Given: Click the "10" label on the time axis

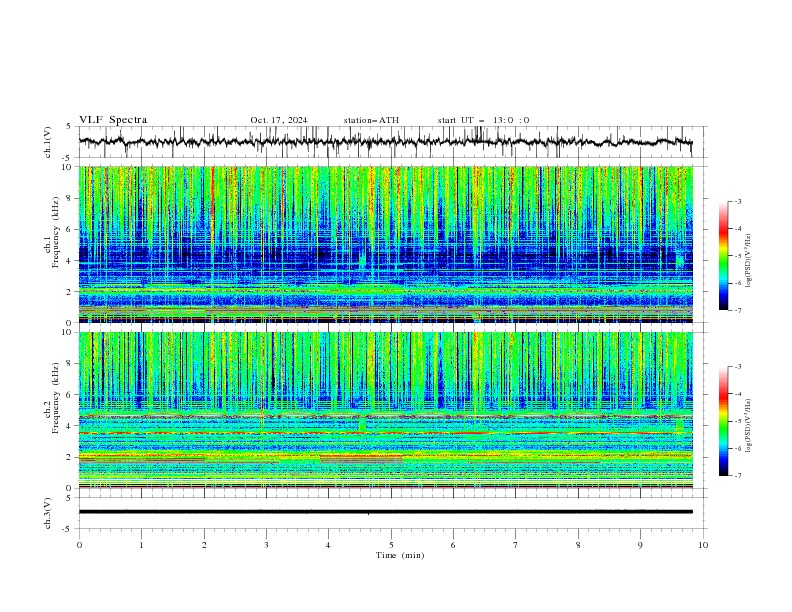Looking at the screenshot, I should 703,545.
